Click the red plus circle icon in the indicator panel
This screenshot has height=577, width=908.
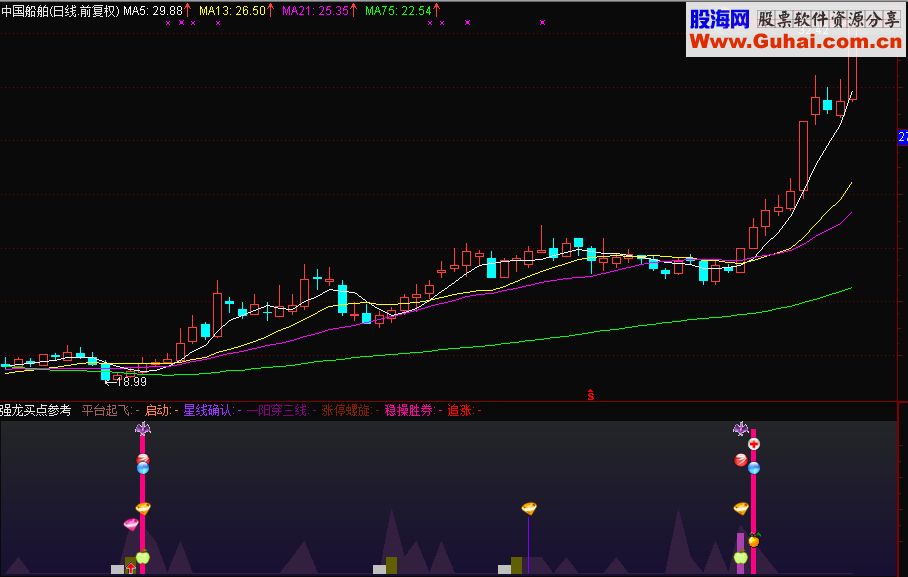pos(754,444)
